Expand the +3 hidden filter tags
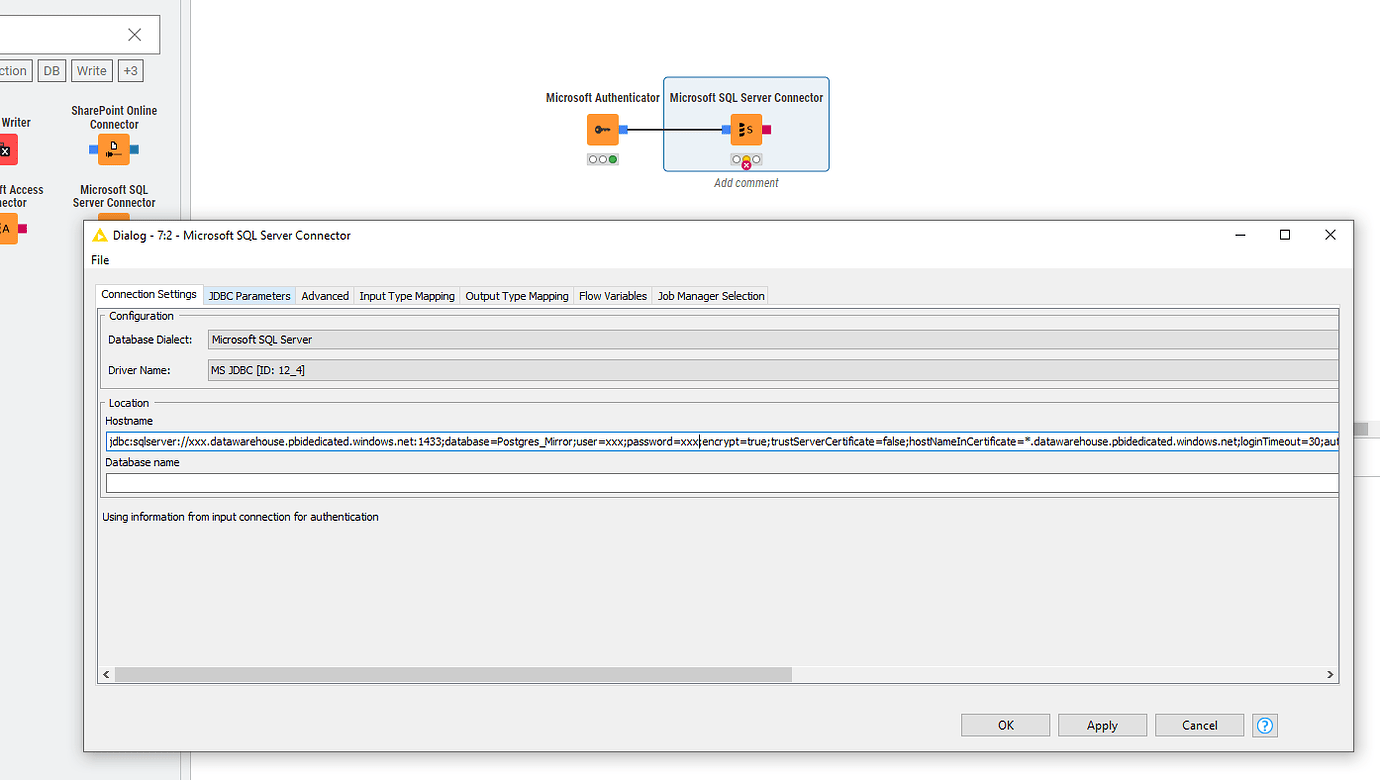This screenshot has height=780, width=1380. 130,70
